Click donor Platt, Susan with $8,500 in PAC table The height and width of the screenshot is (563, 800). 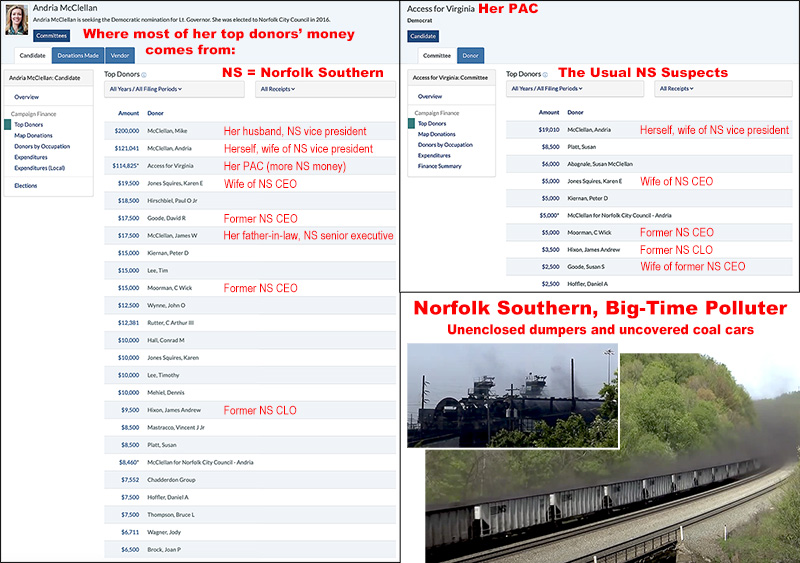[x=582, y=146]
